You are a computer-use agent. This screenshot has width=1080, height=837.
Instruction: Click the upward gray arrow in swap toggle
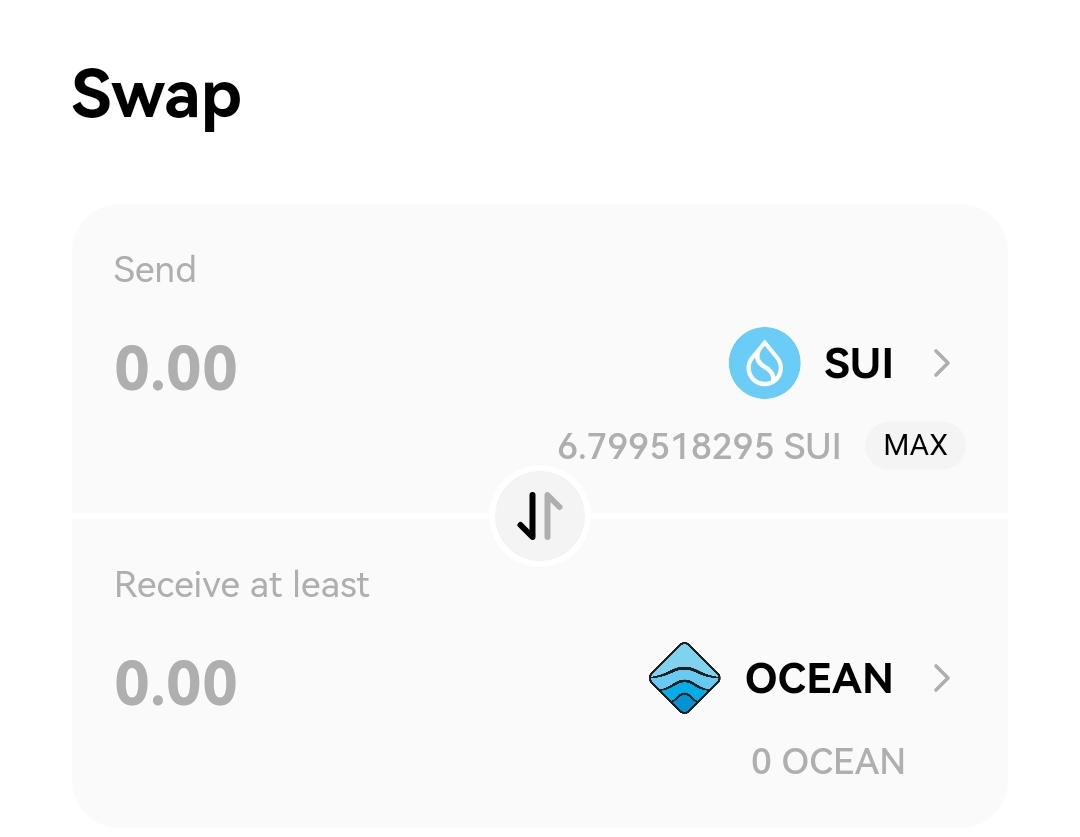click(x=553, y=516)
